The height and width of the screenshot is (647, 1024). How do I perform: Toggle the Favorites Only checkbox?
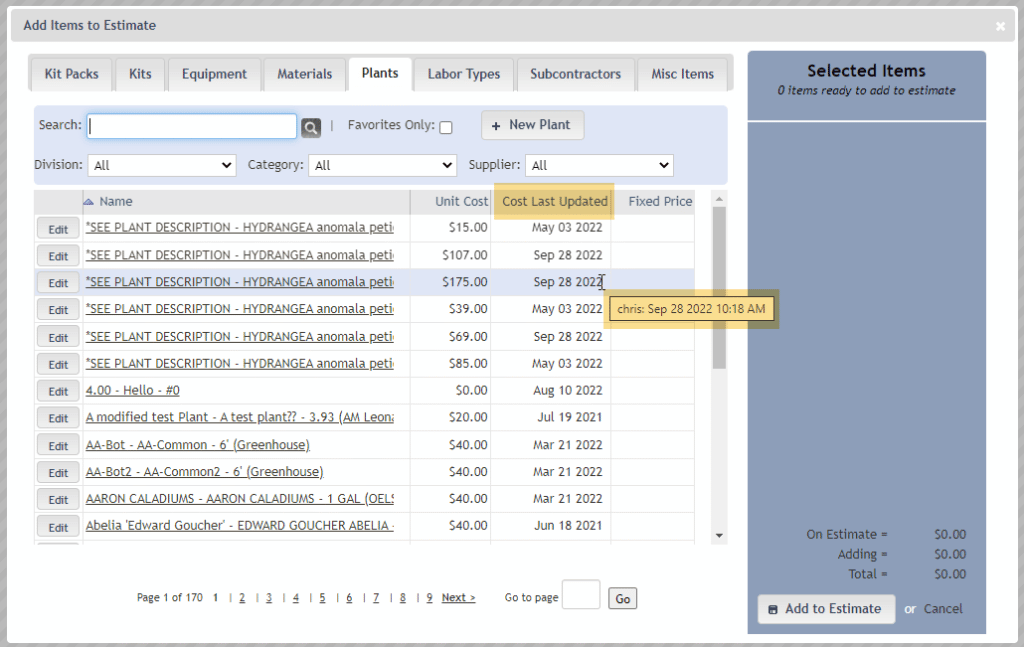pyautogui.click(x=446, y=127)
